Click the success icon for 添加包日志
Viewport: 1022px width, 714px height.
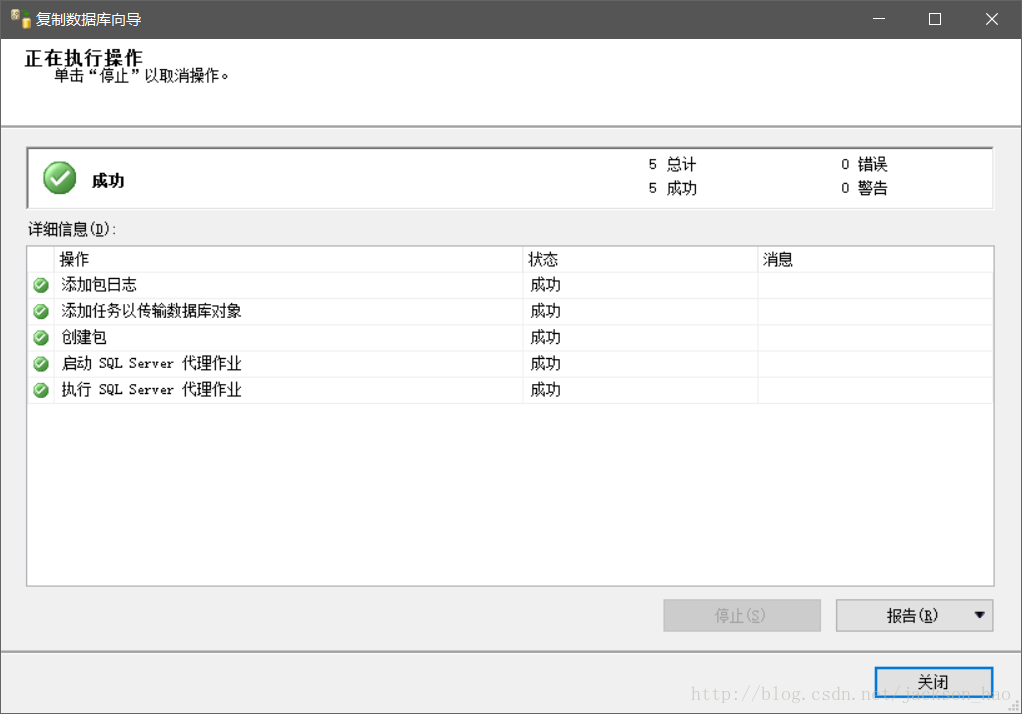tap(41, 285)
